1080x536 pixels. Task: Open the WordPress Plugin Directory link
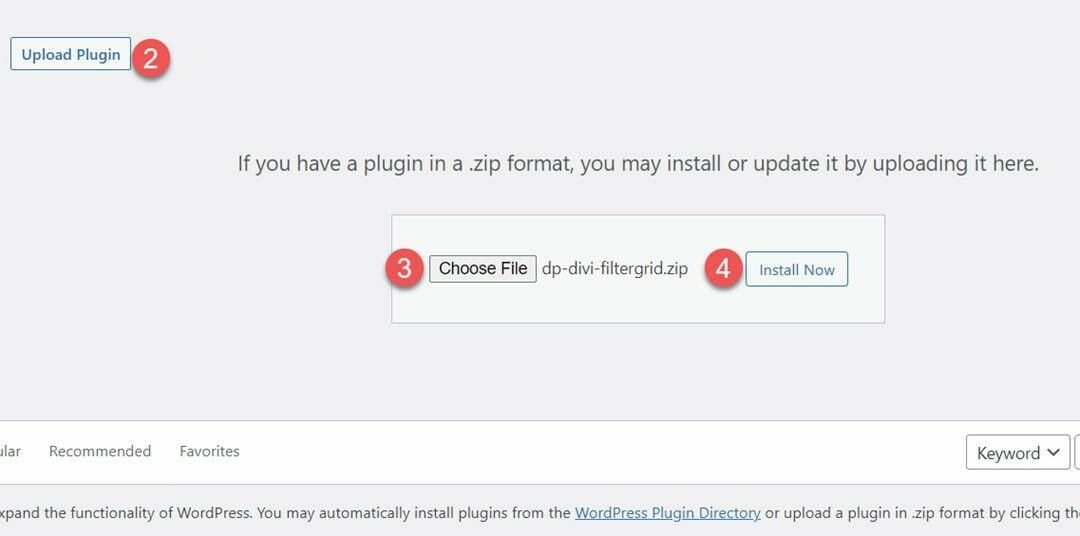(667, 513)
